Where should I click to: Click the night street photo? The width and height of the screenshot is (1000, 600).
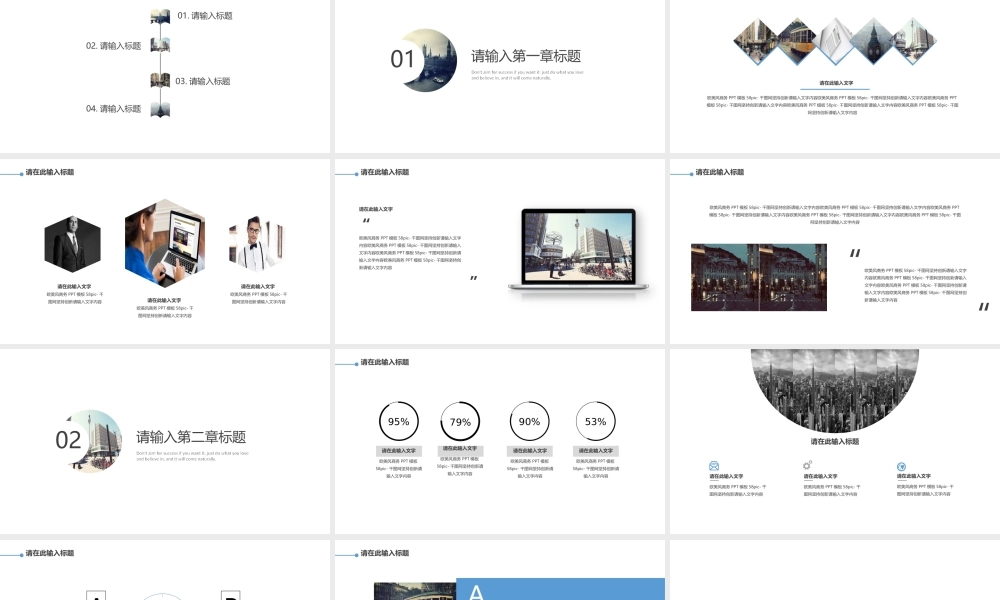pyautogui.click(x=759, y=277)
